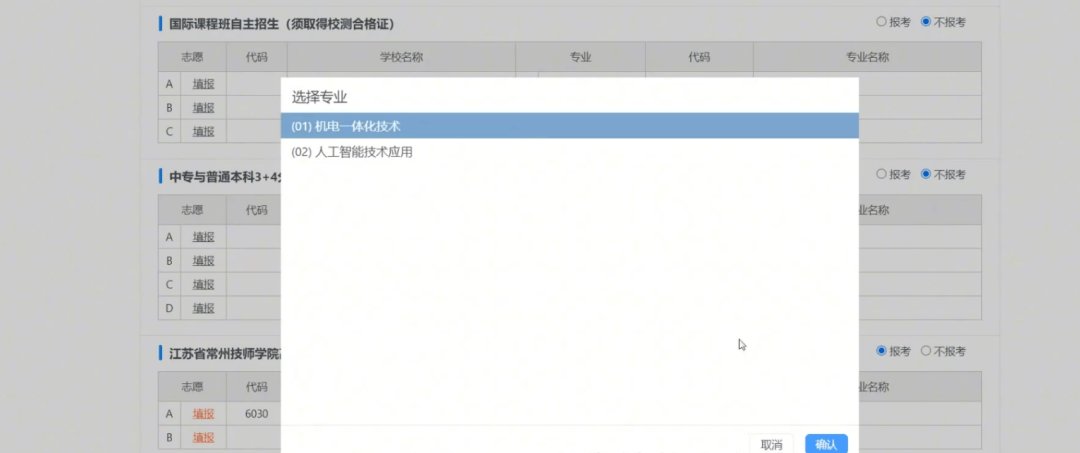Open 填报 for choice A in 江苏省常州技师学院
Viewport: 1080px width, 453px height.
[204, 414]
